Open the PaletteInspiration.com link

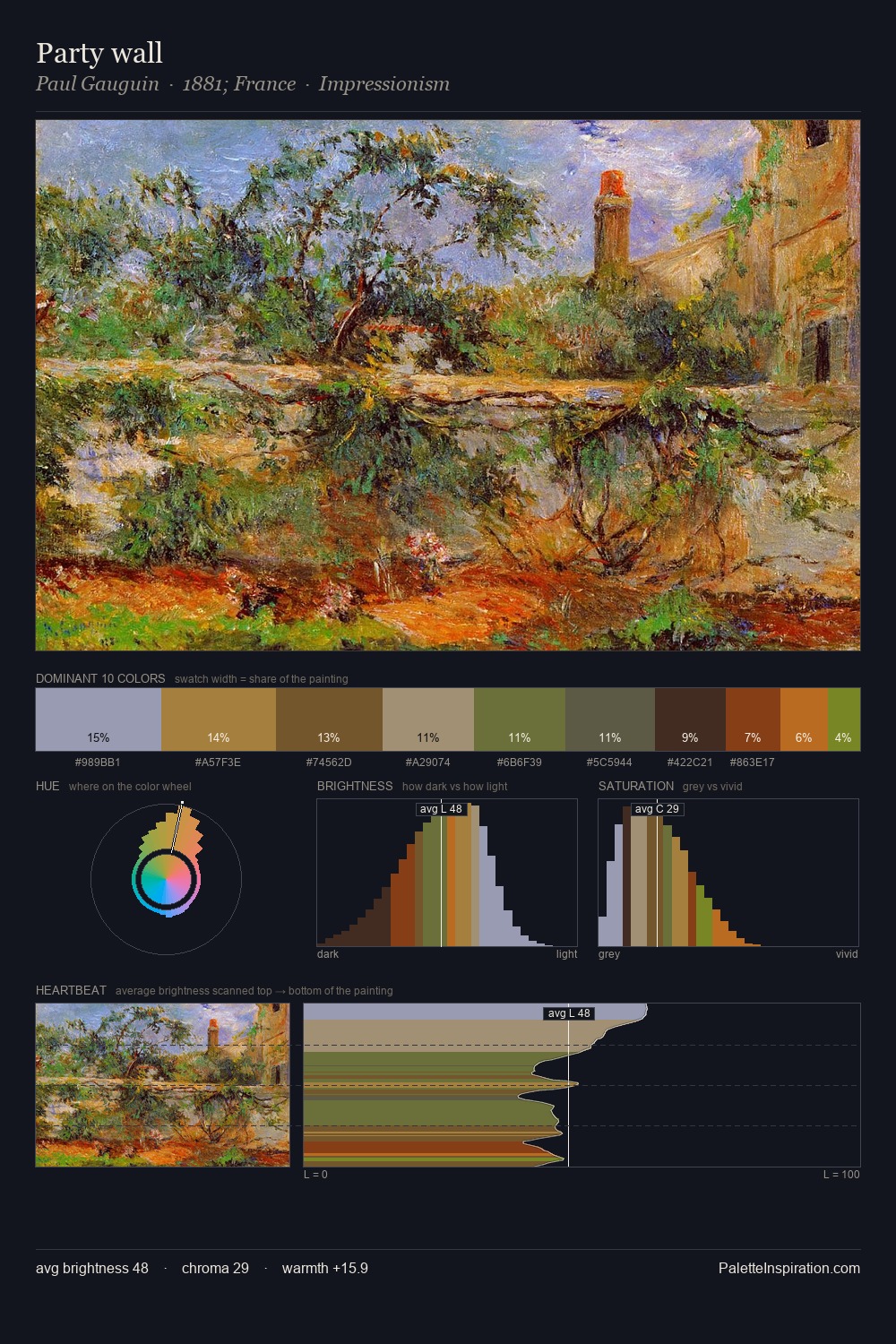[789, 1268]
